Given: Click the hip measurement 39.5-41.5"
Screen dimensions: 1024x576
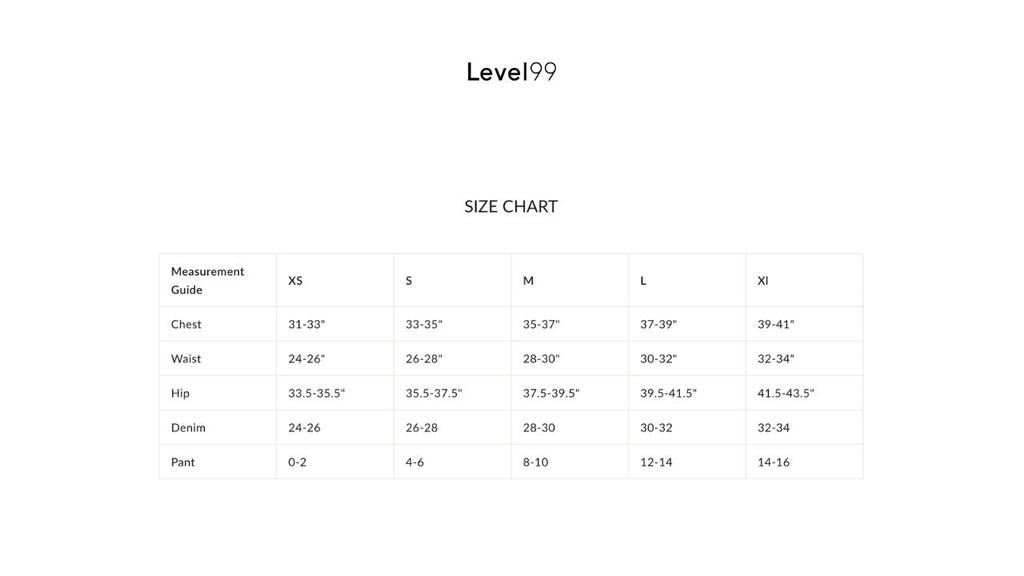Looking at the screenshot, I should [x=668, y=393].
